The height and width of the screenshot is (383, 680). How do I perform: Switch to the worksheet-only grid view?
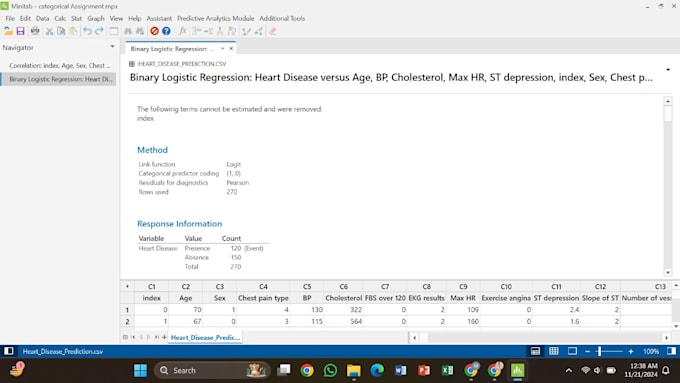[x=554, y=351]
